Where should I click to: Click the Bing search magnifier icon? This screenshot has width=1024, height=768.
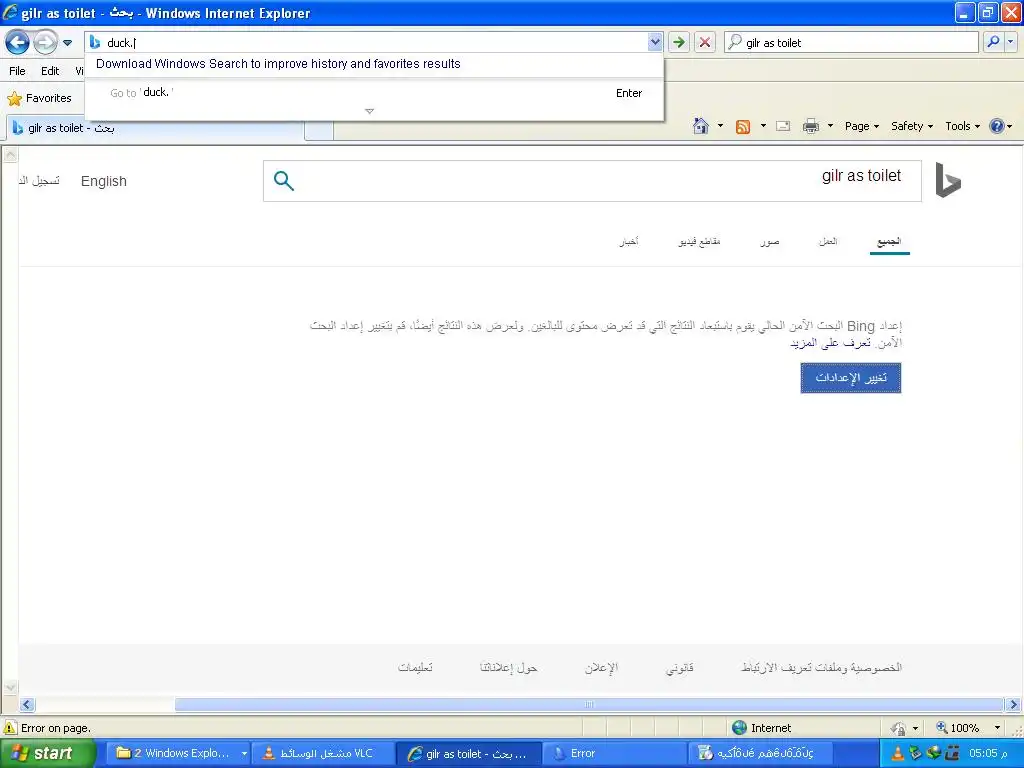[283, 181]
